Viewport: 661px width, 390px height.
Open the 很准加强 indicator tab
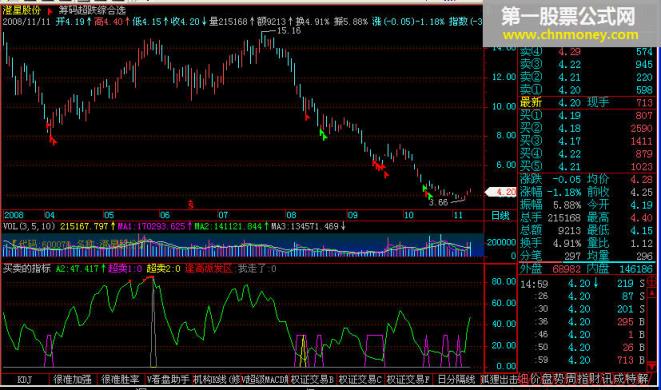(x=72, y=379)
